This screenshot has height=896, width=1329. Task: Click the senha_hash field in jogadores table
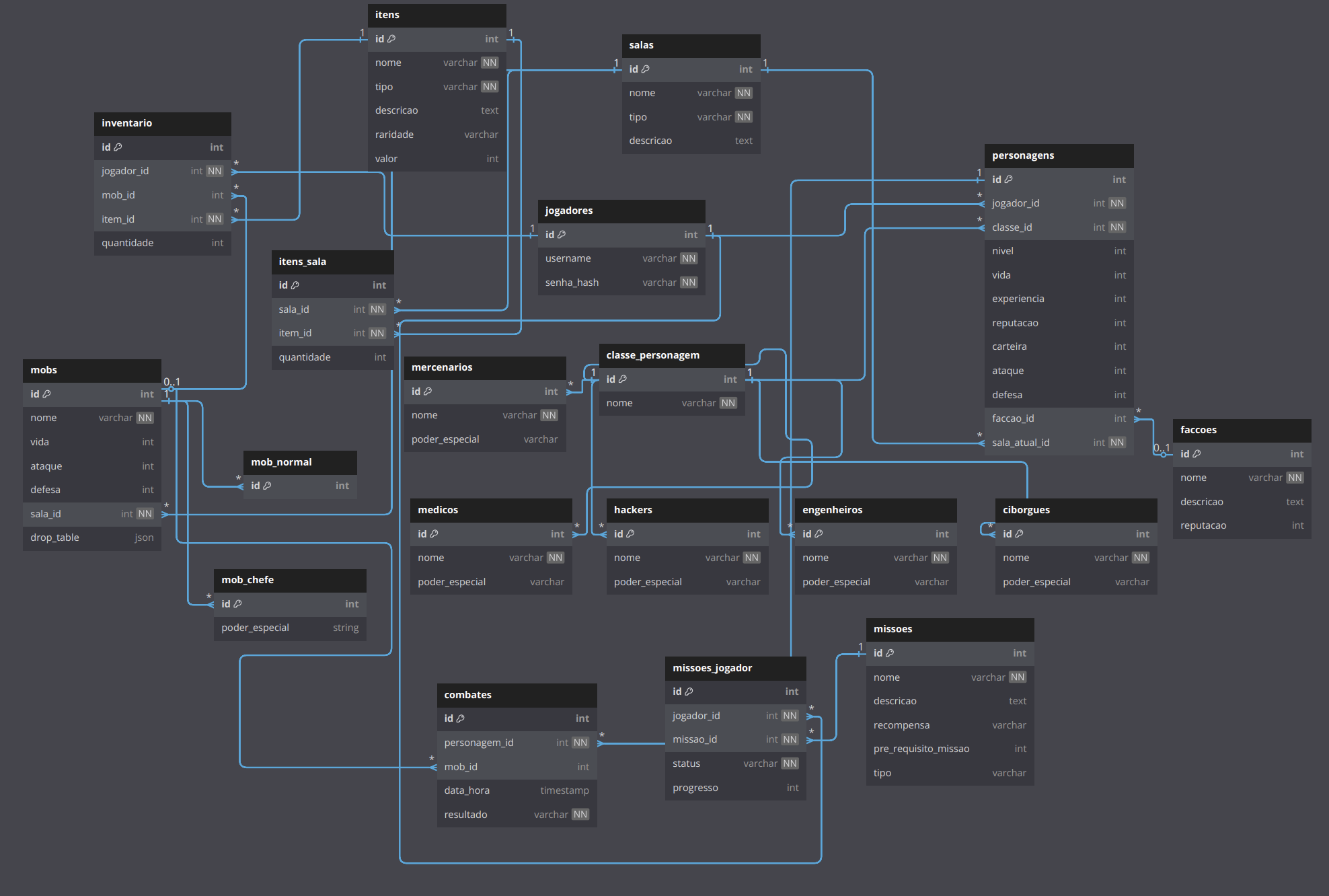click(x=621, y=283)
